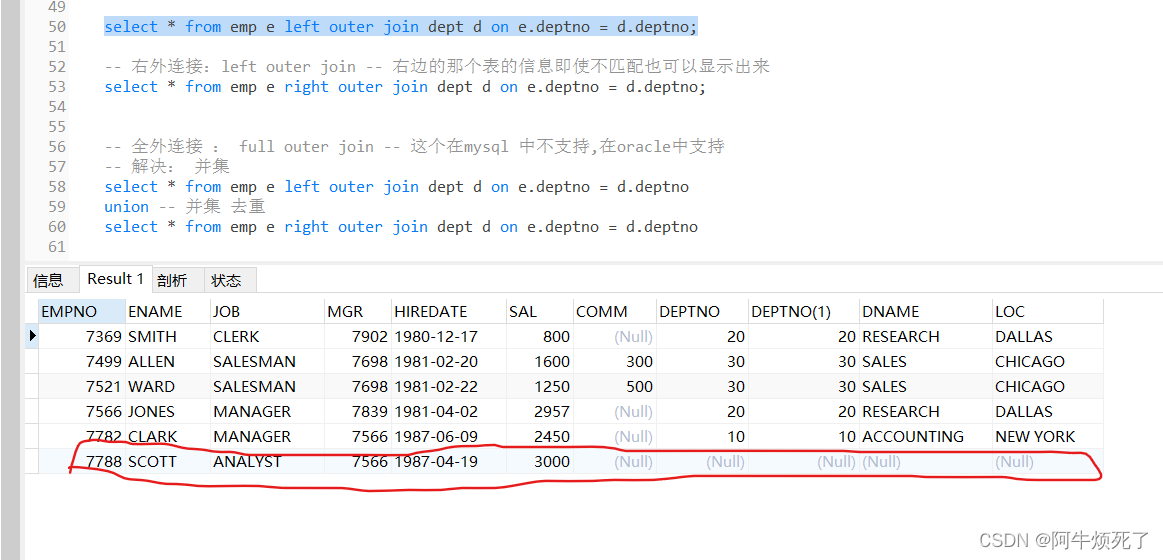Viewport: 1163px width, 560px height.
Task: Select RESEARCH cell in SMITH's row
Action: click(x=926, y=337)
